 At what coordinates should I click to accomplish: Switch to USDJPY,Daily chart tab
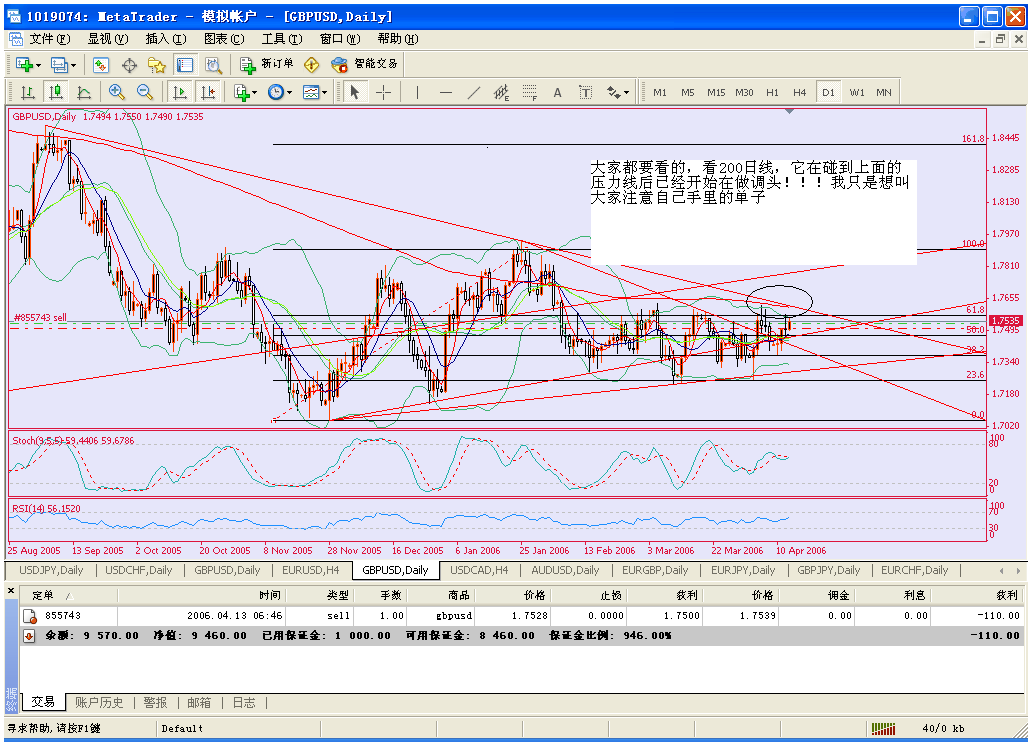[x=51, y=570]
